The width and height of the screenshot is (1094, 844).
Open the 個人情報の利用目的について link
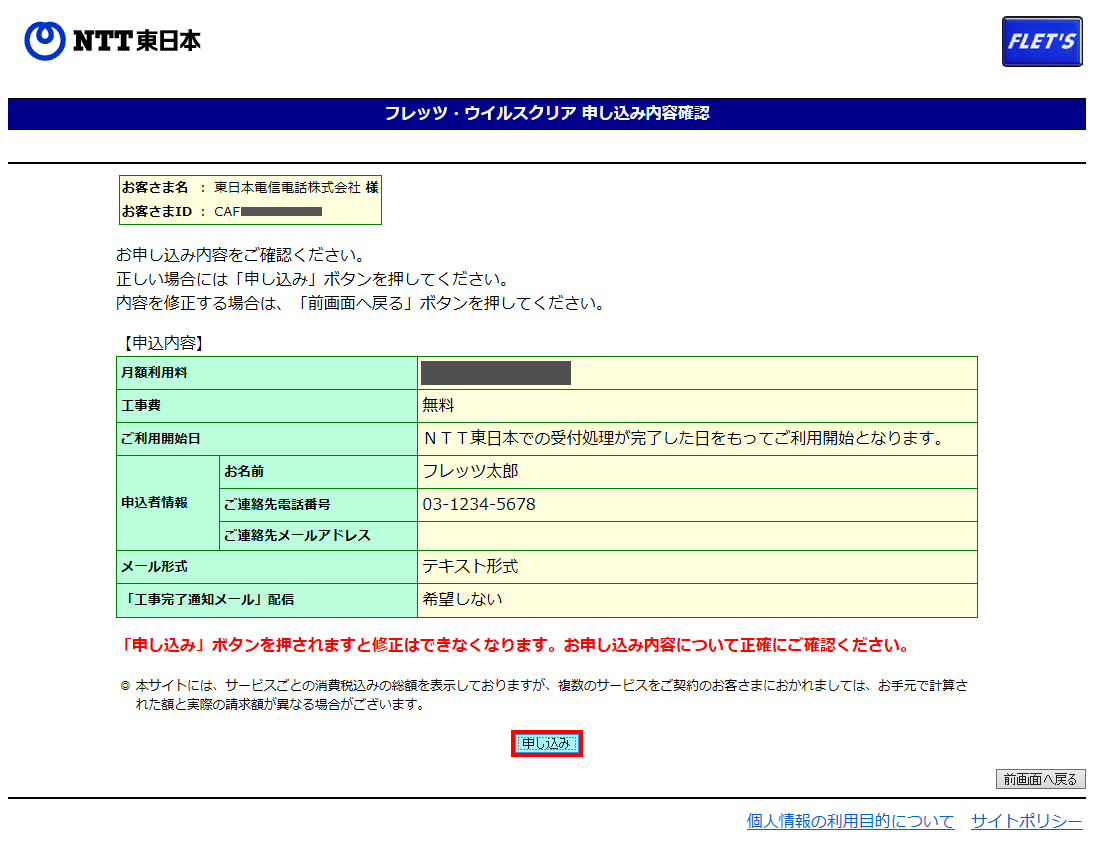[x=850, y=821]
